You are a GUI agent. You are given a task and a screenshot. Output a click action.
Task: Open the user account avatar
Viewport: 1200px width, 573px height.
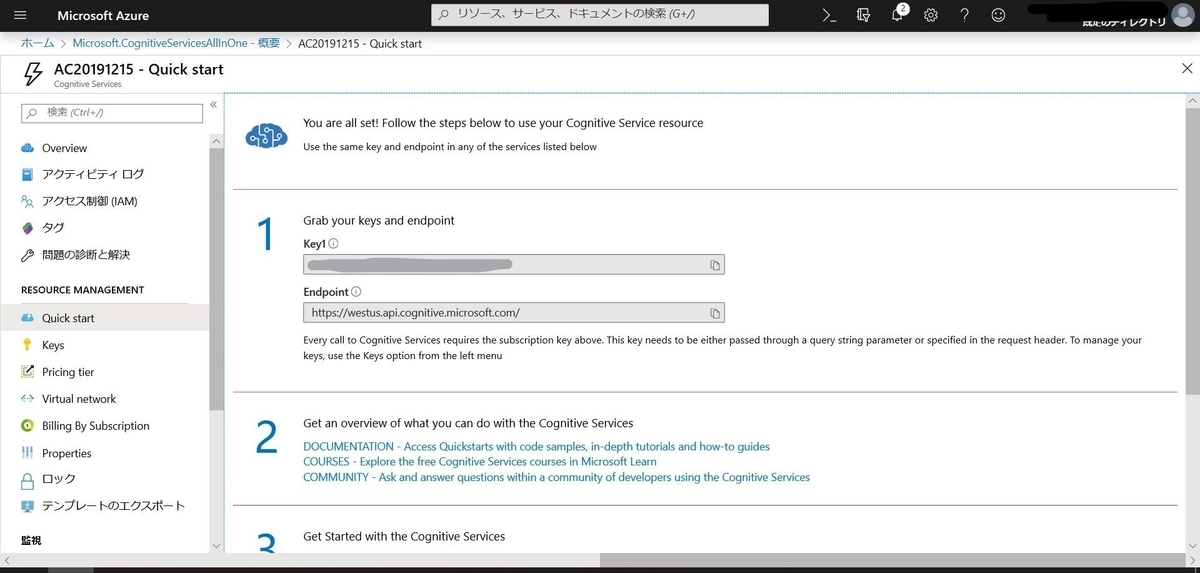[1182, 14]
